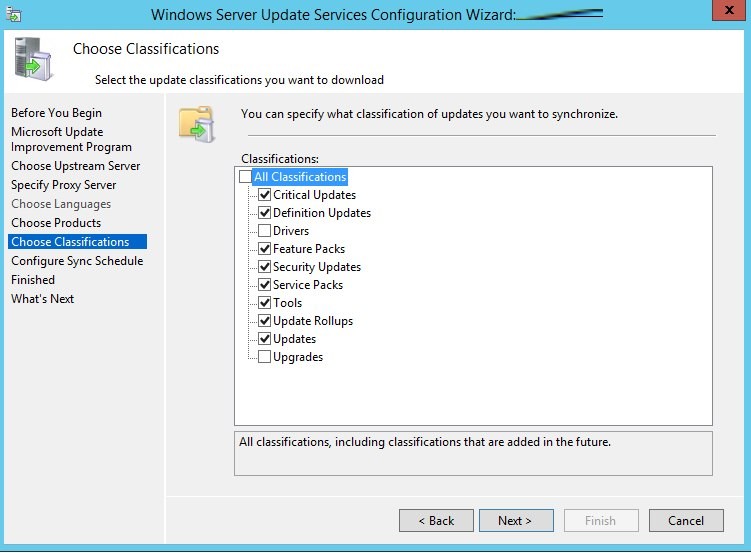Jump to the Specify Proxy Server step

[x=63, y=185]
